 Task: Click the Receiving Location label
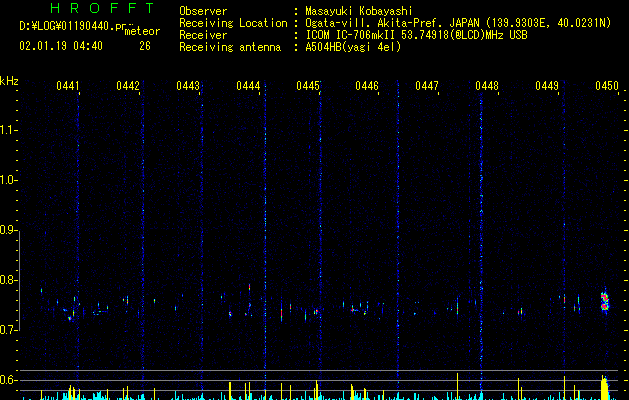pos(233,23)
